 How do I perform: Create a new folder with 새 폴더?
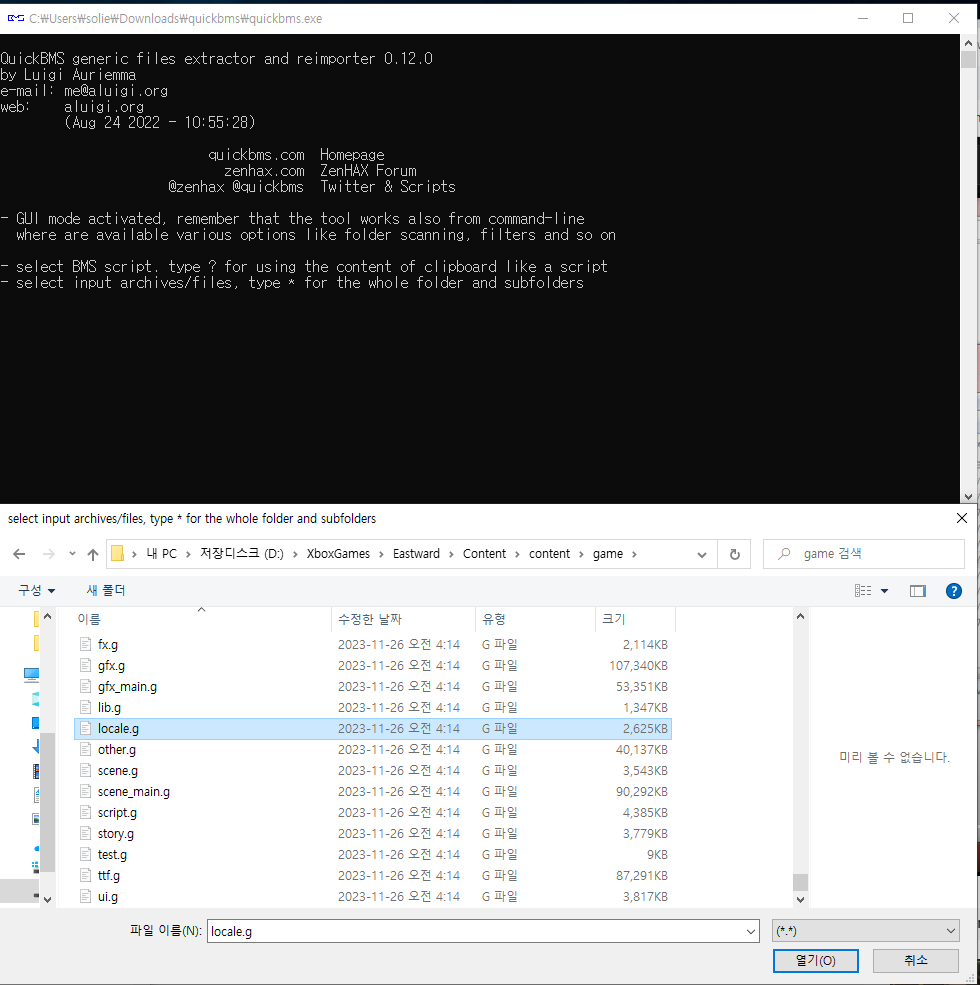[x=106, y=590]
